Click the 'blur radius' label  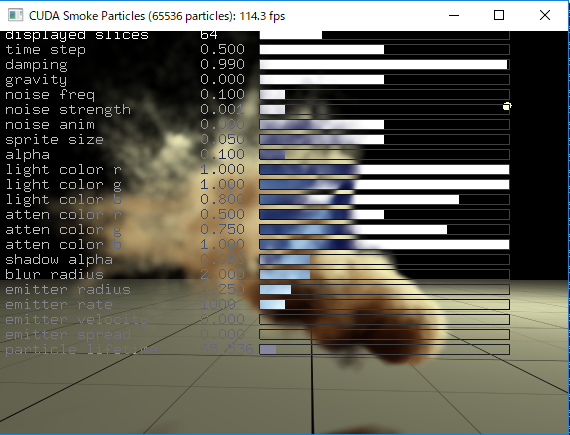[x=55, y=275]
